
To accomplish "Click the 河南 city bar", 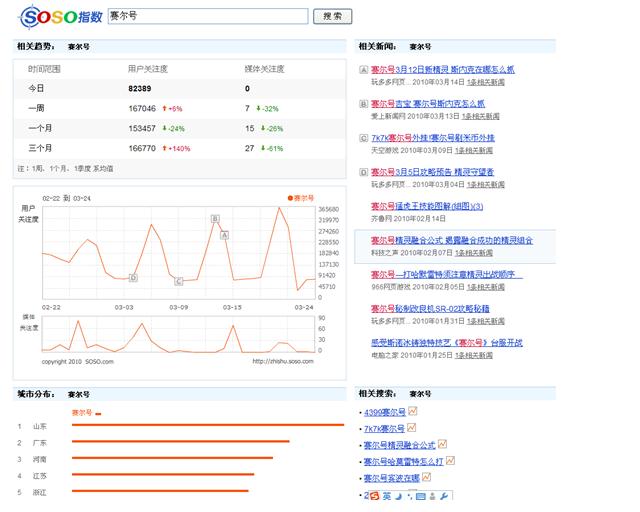I will tap(172, 458).
